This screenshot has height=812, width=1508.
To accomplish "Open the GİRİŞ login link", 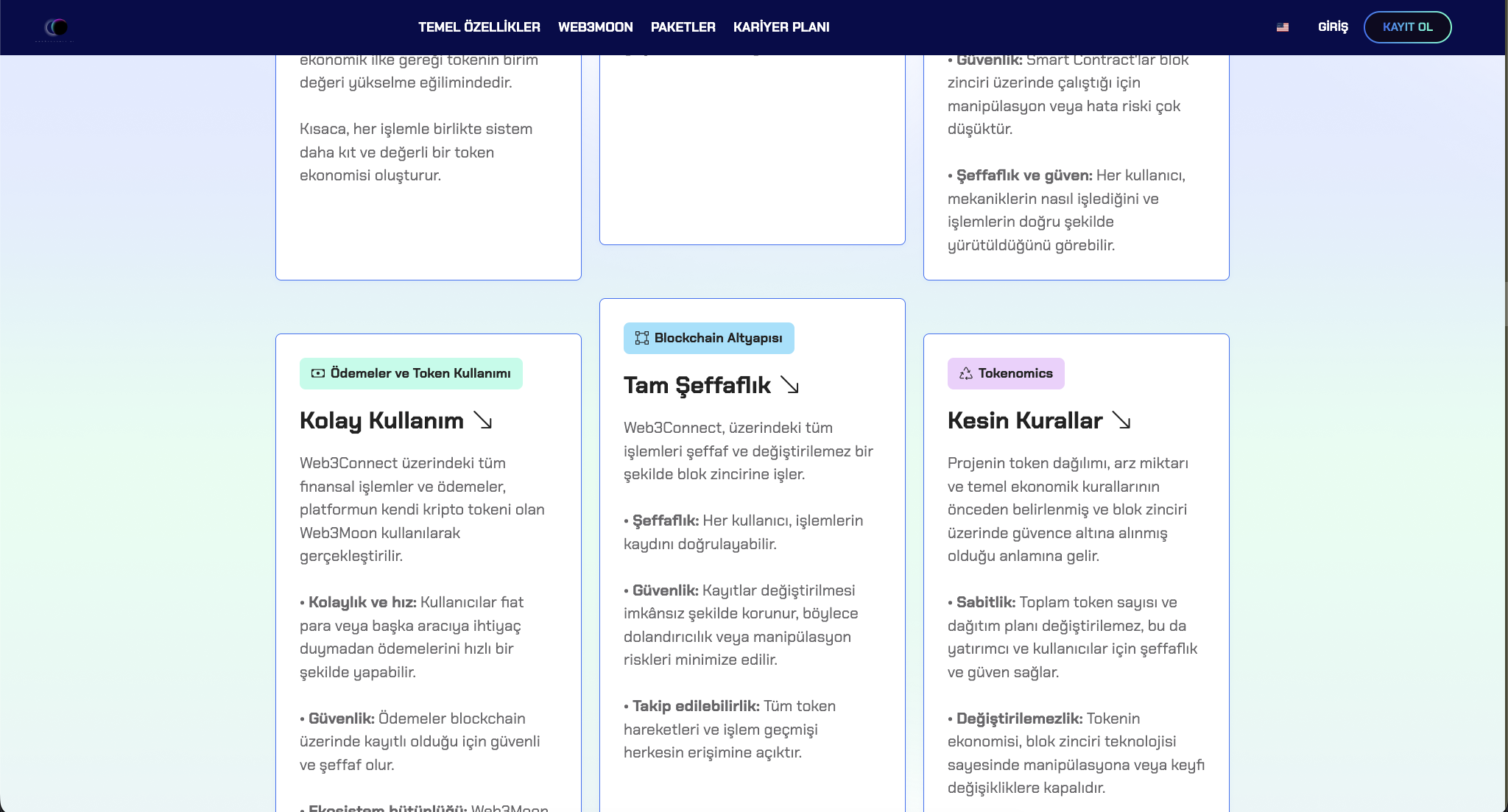I will (x=1333, y=27).
